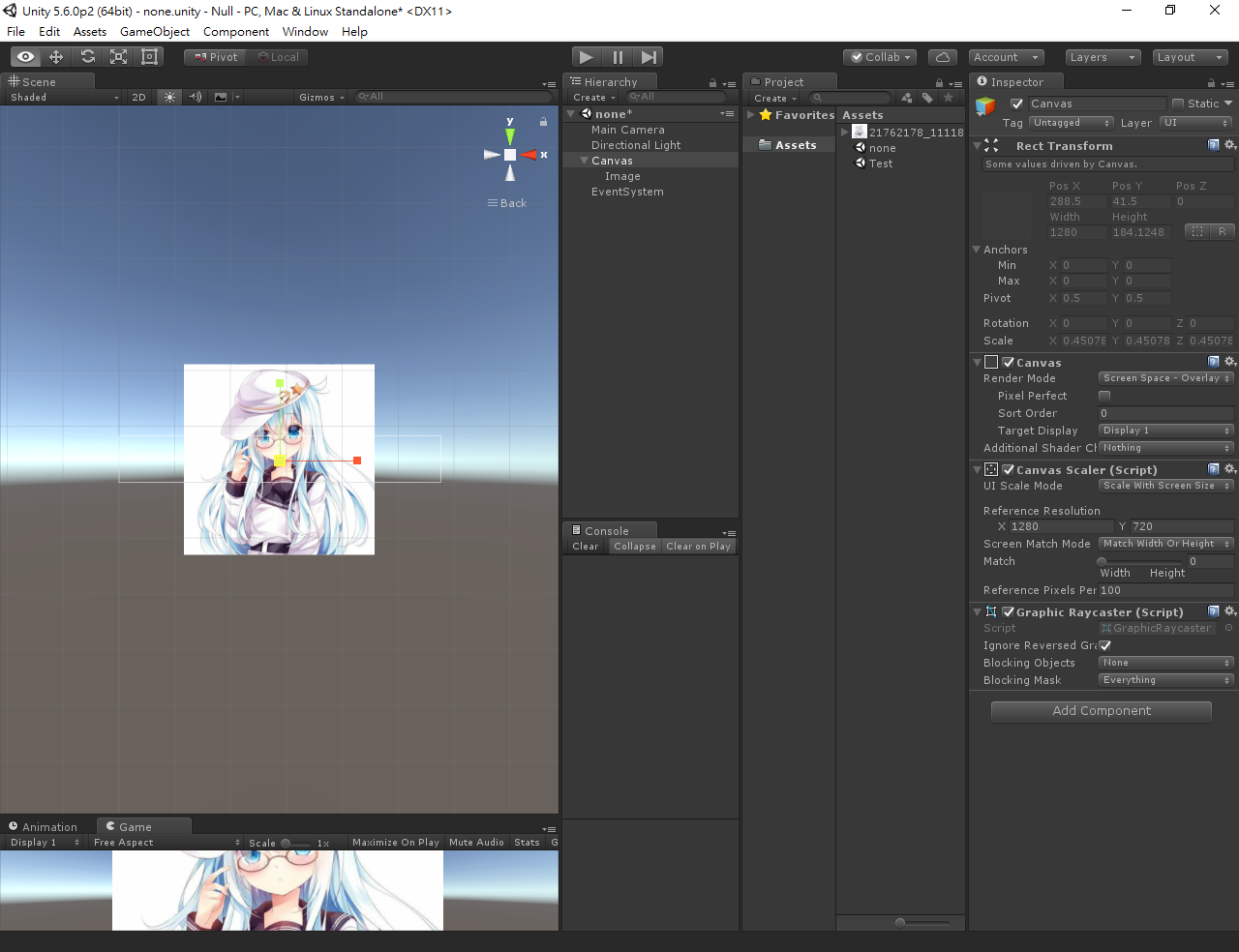Image resolution: width=1239 pixels, height=952 pixels.
Task: Select the Scale tool
Action: pyautogui.click(x=118, y=57)
